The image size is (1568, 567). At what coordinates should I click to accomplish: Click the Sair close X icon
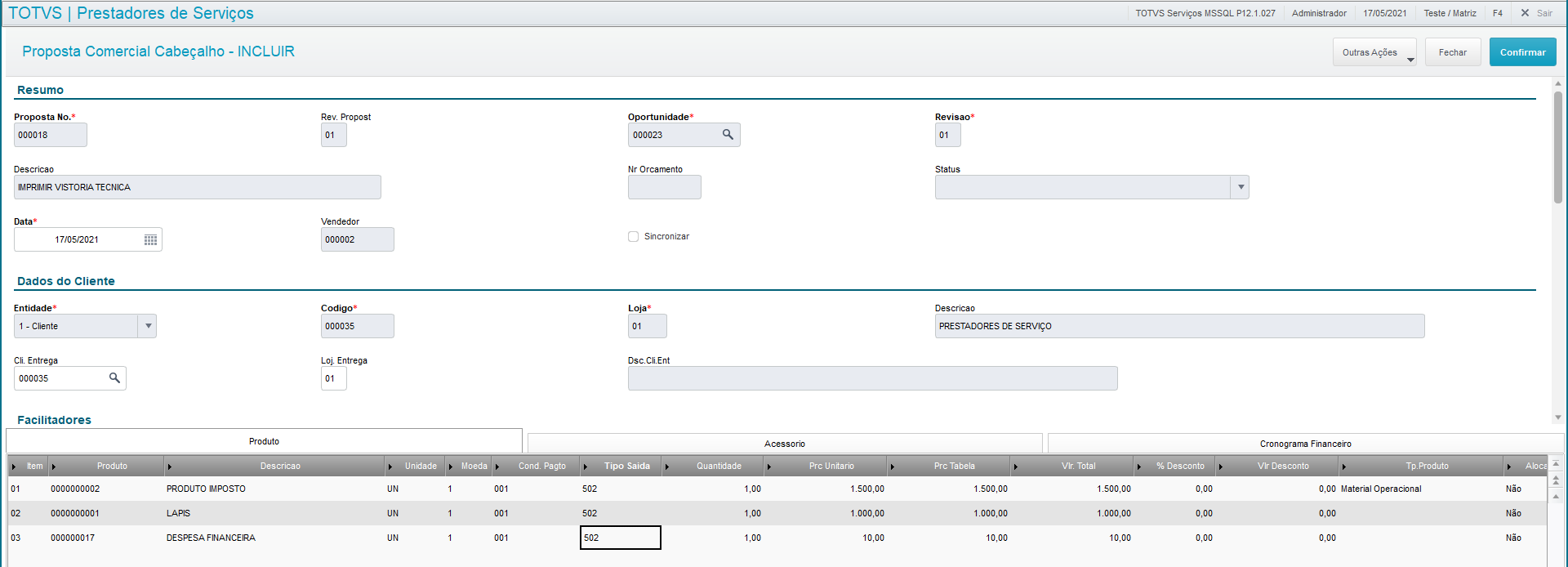pyautogui.click(x=1525, y=13)
